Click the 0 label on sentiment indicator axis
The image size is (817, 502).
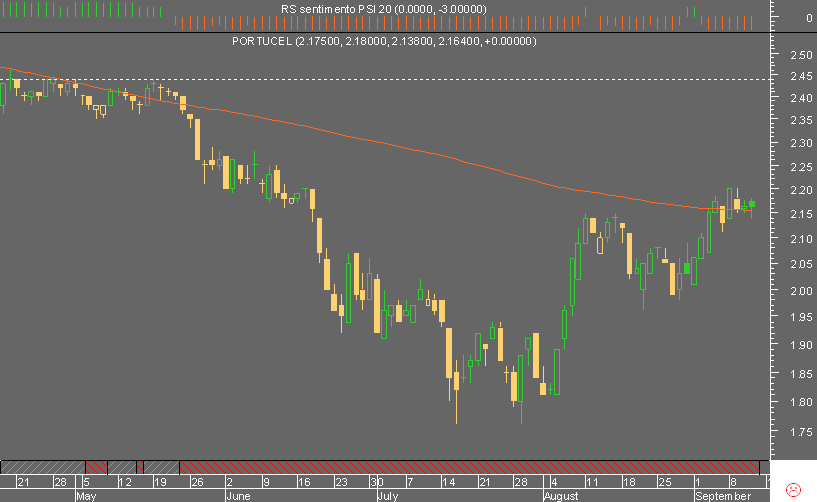coord(809,18)
